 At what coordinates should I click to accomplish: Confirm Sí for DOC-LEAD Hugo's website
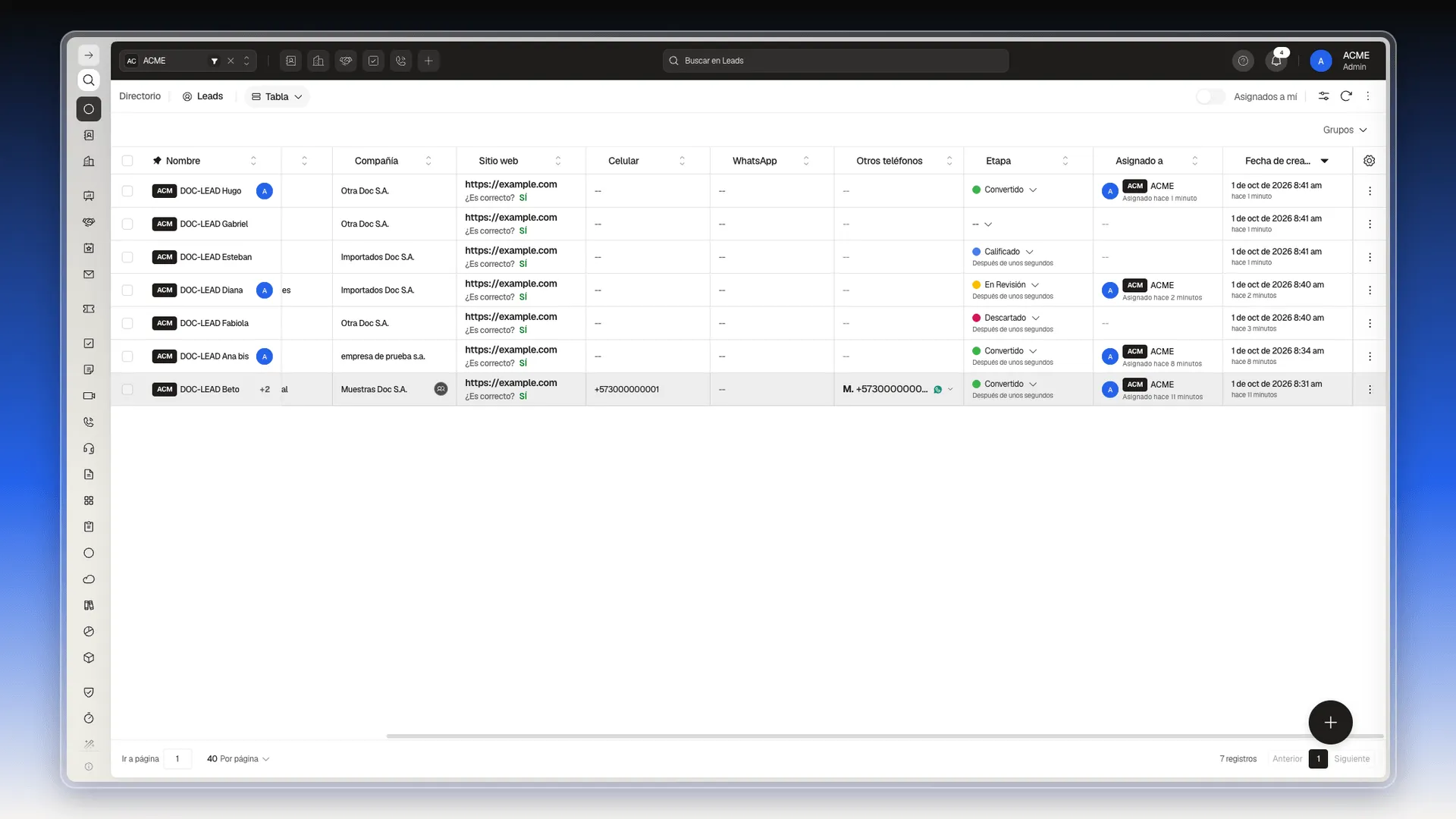pos(522,198)
